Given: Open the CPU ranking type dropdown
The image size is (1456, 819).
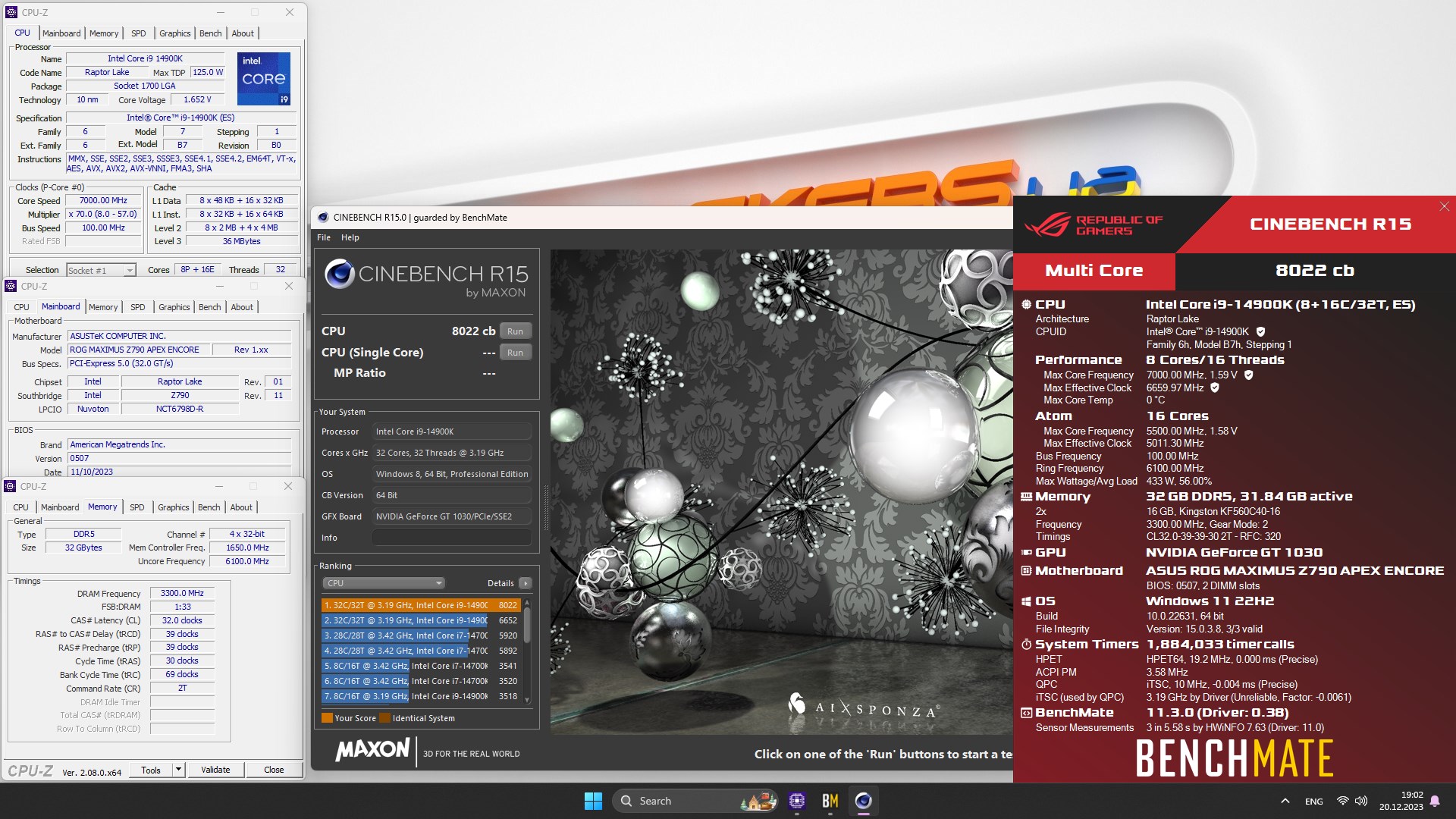Looking at the screenshot, I should coord(383,583).
